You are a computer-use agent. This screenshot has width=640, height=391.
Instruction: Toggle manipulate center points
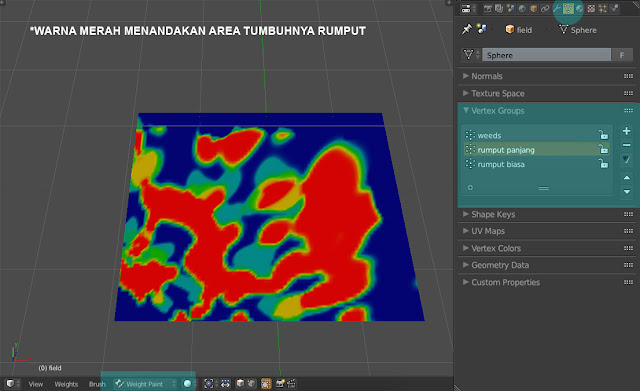[x=225, y=383]
